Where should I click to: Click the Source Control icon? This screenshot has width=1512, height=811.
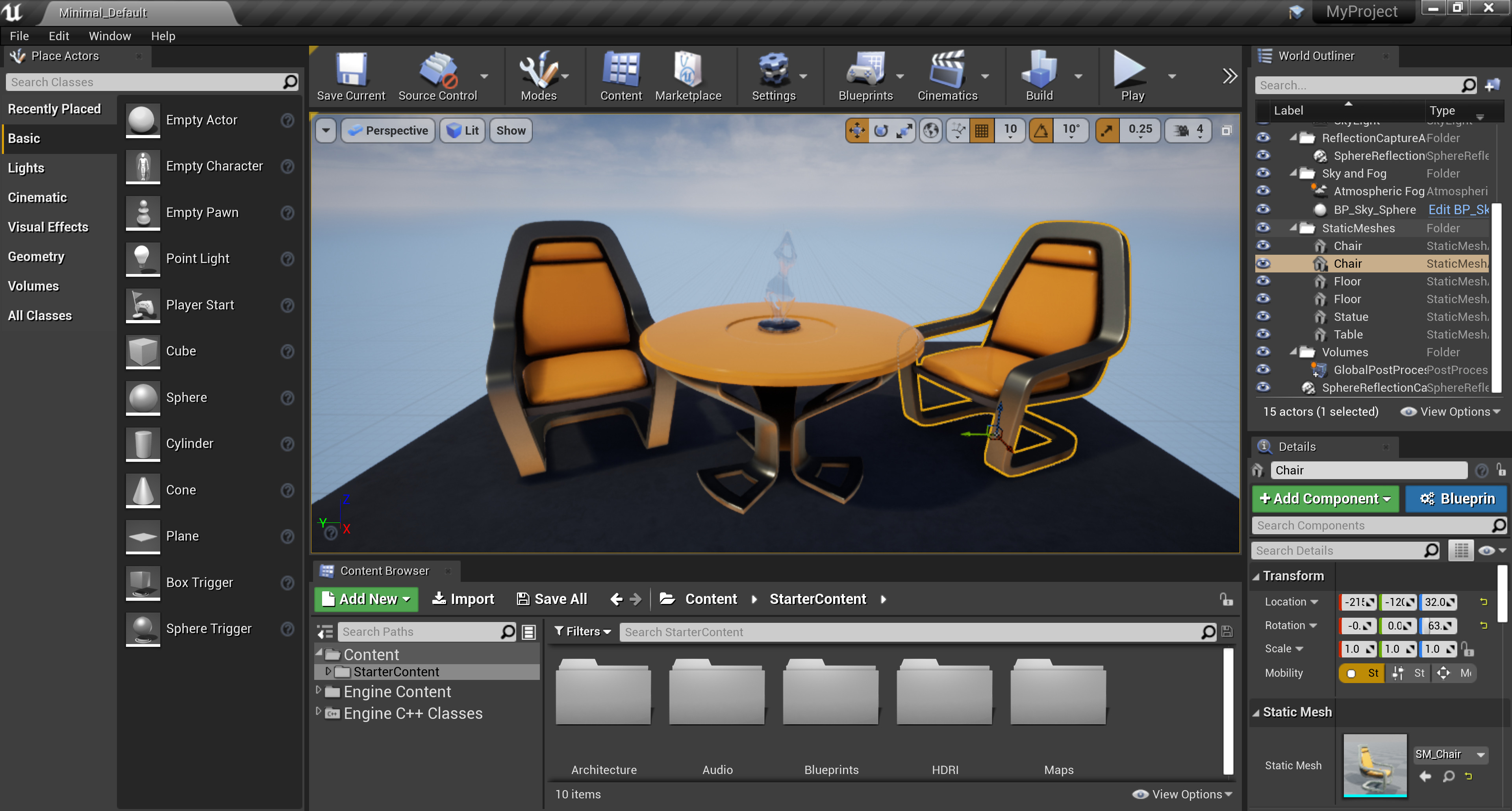(x=437, y=76)
